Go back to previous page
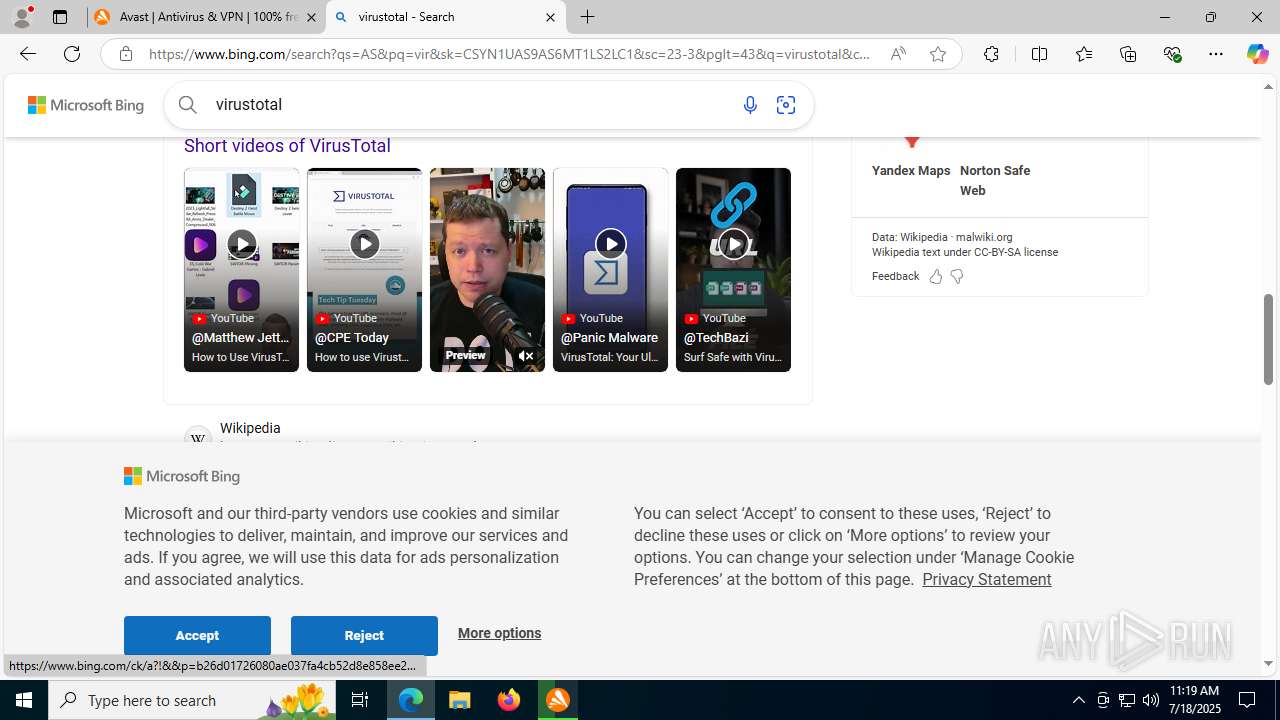The width and height of the screenshot is (1280, 720). click(x=27, y=54)
